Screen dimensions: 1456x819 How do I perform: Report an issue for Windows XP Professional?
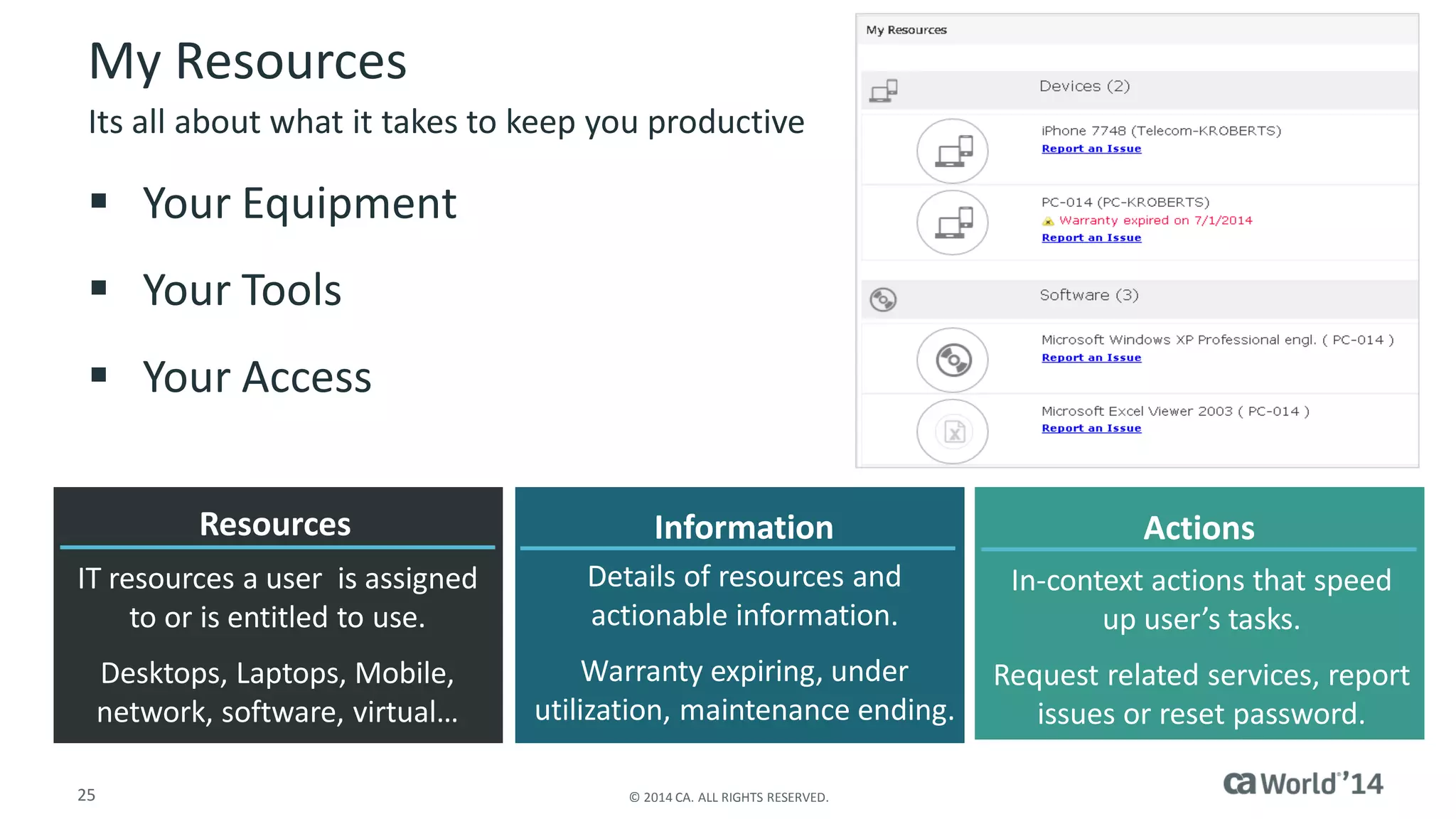1091,358
